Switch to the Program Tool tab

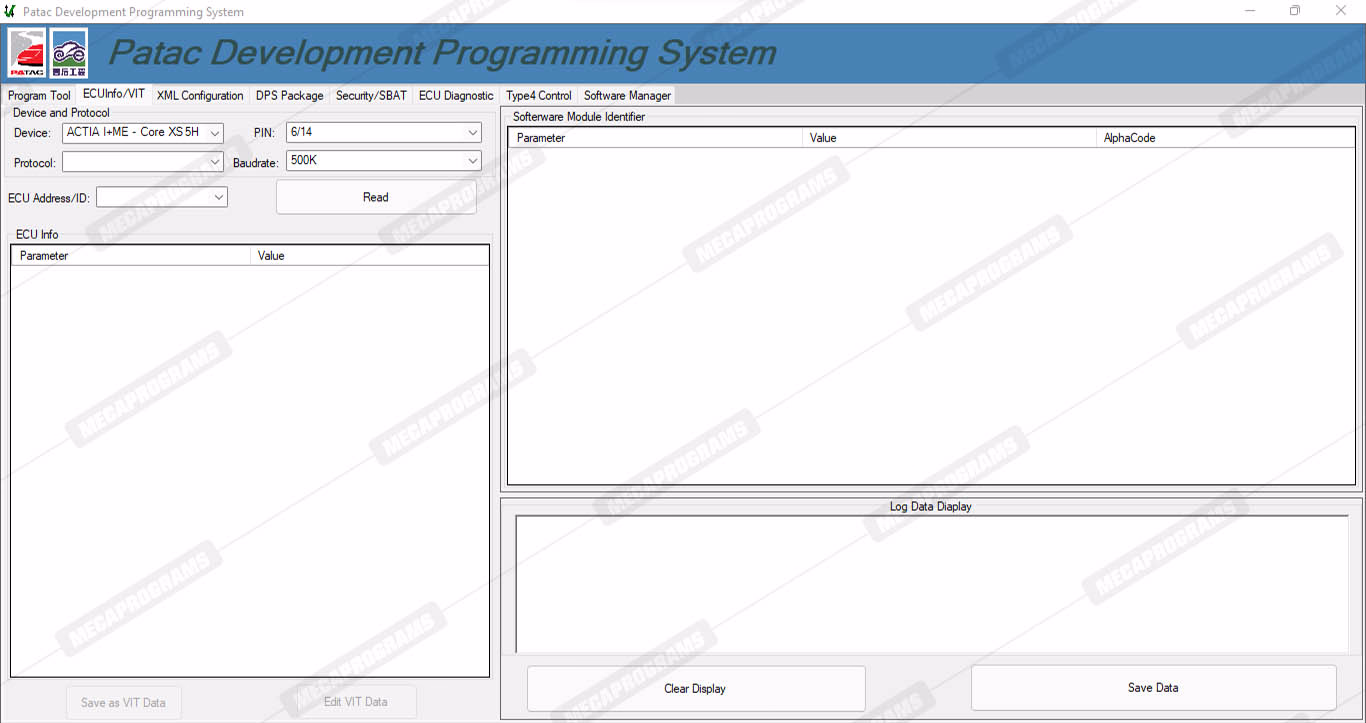click(40, 96)
